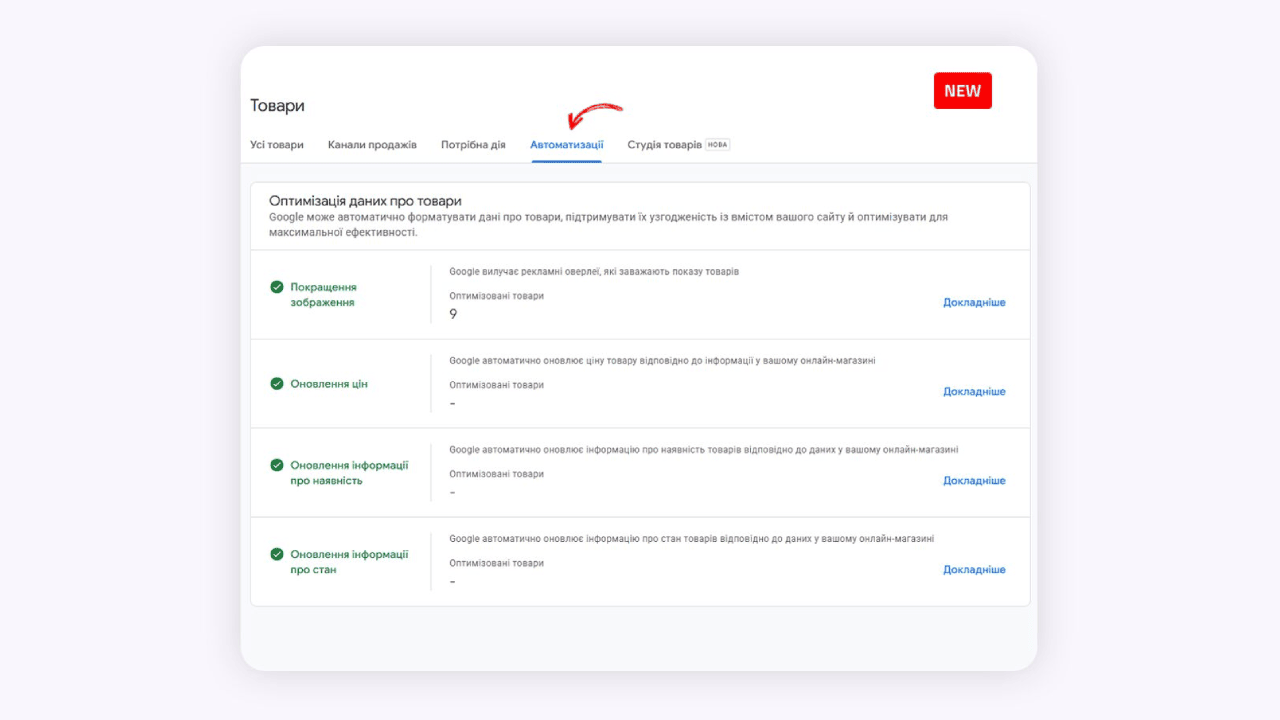Open the Студія товарів tab
This screenshot has height=720, width=1280.
click(x=664, y=145)
